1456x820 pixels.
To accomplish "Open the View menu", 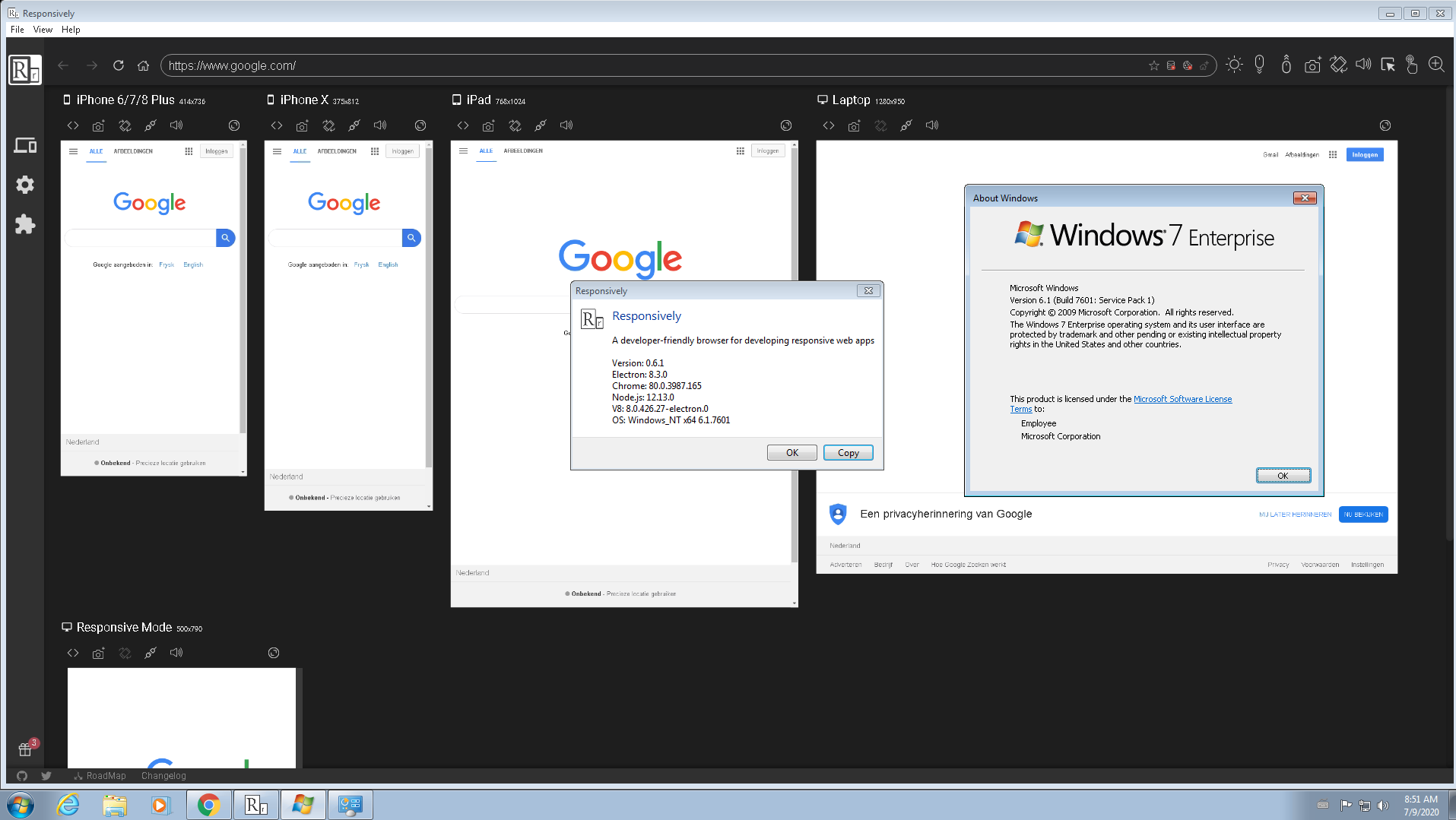I will [x=43, y=30].
